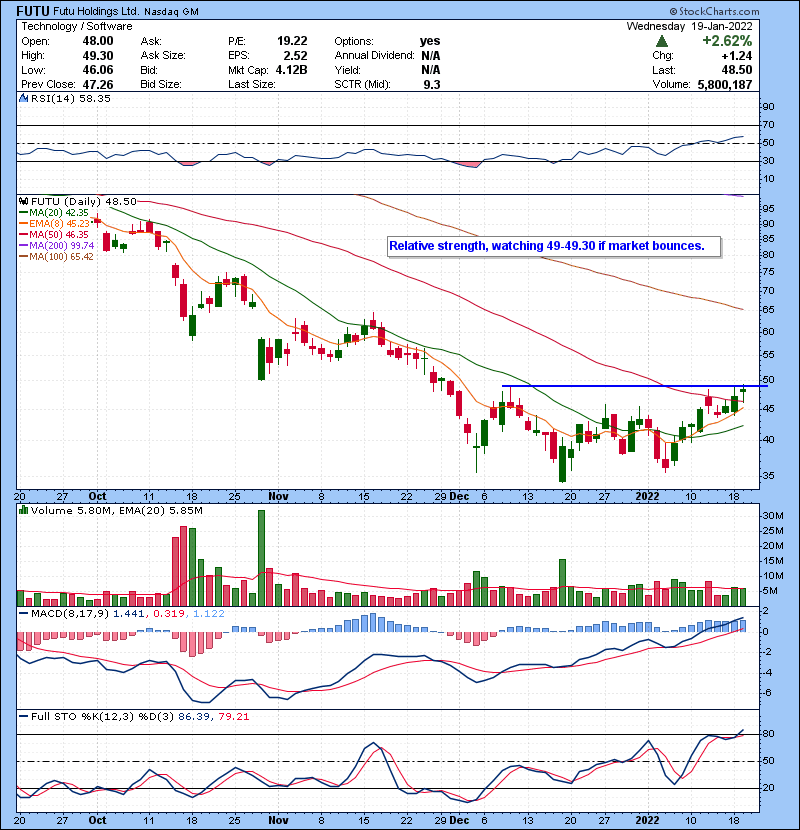Click the MACD(8,17,9) indicator label
Viewport: 800px width, 830px height.
(x=70, y=614)
